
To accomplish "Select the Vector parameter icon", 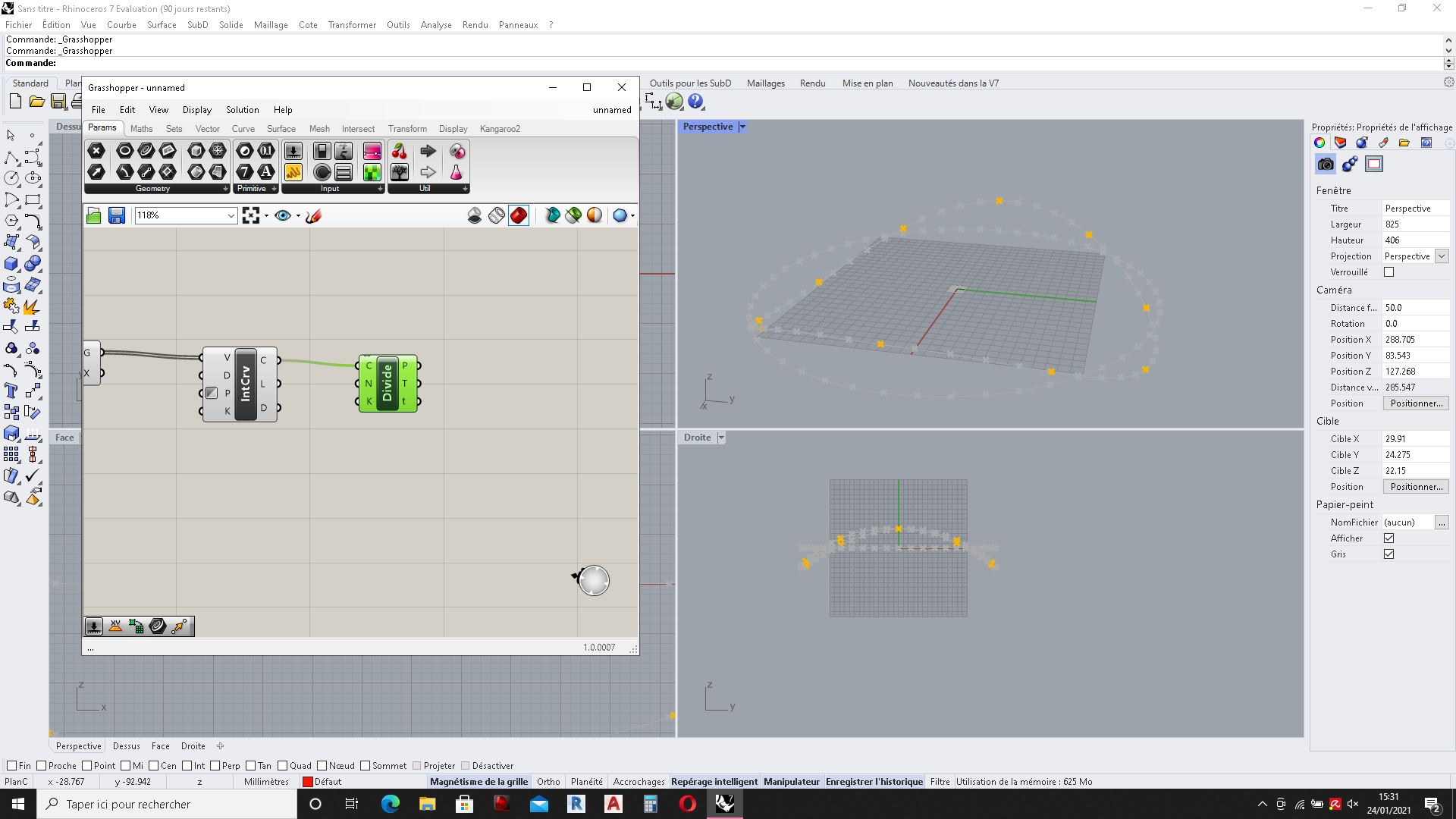I will [96, 172].
